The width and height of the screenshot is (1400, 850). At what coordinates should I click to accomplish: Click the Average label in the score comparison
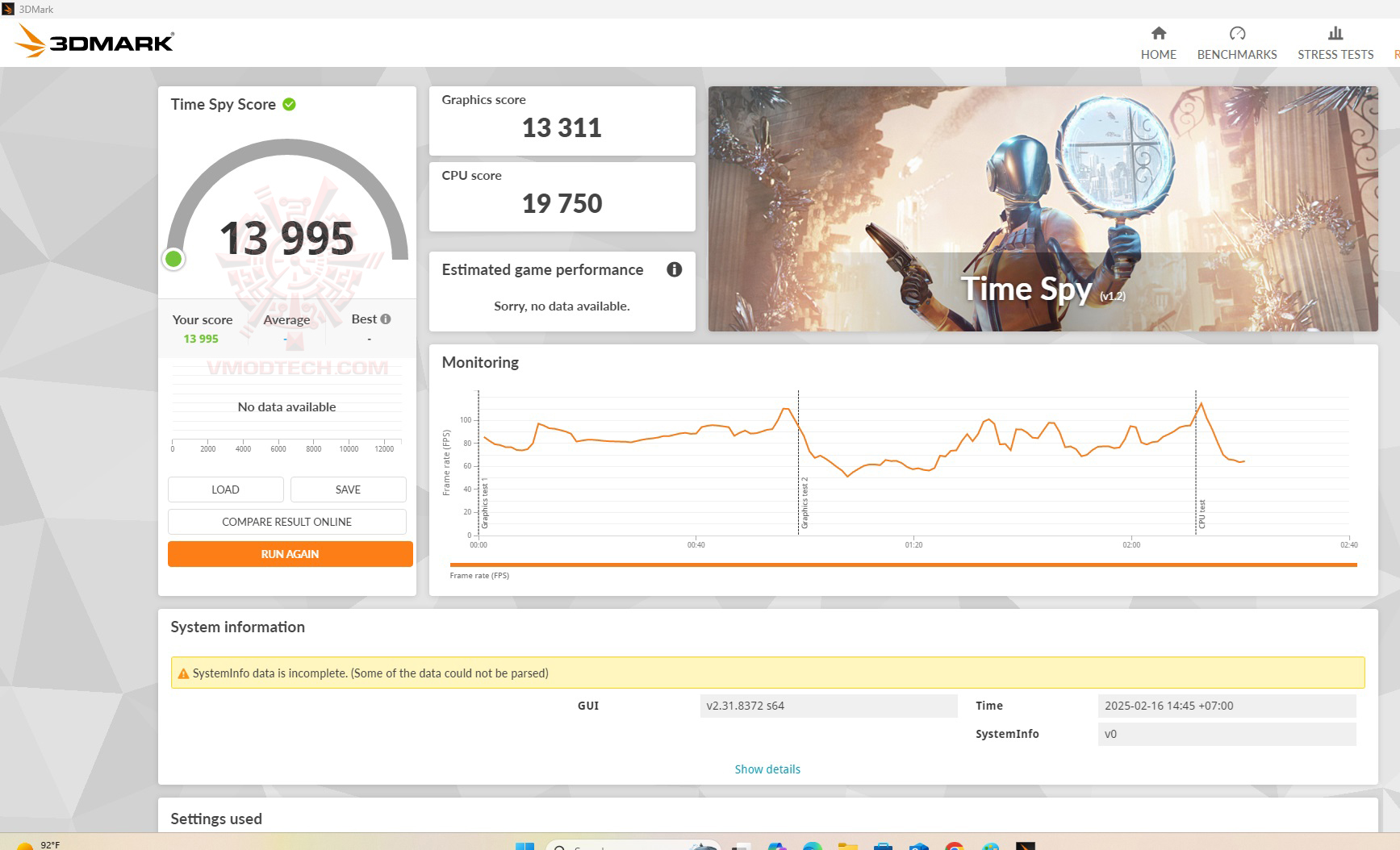(x=286, y=320)
